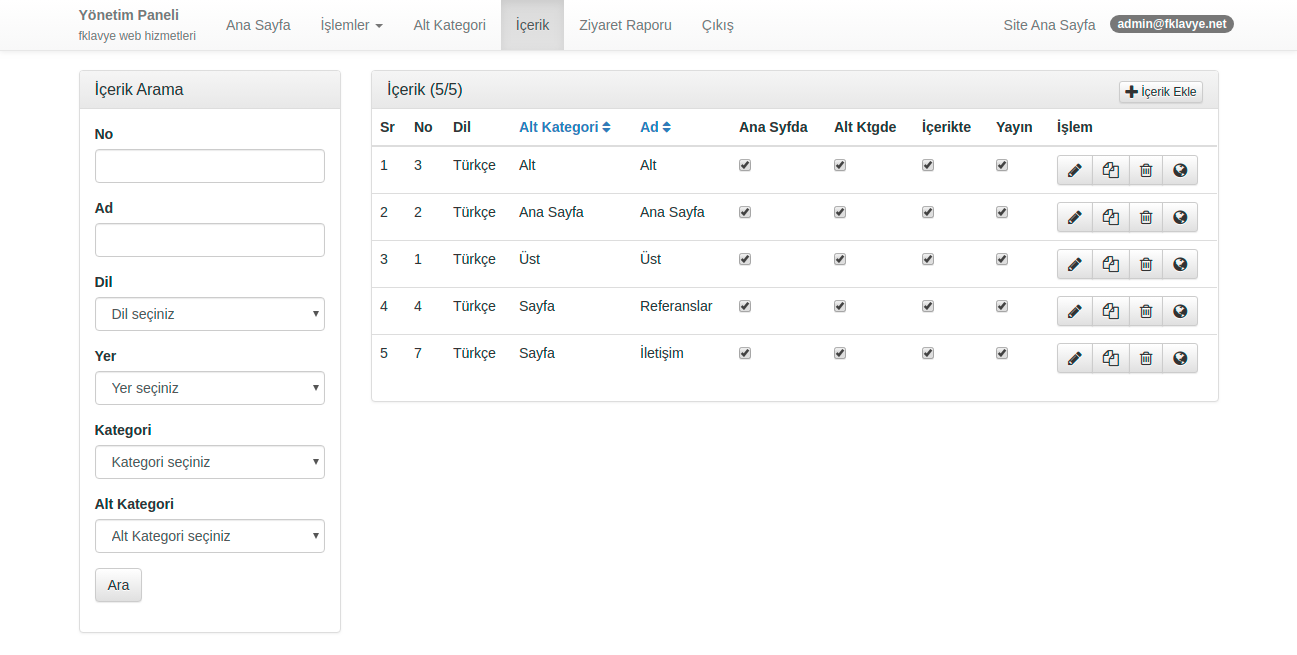Click globe icon in the Üst row
This screenshot has width=1297, height=655.
1180,264
